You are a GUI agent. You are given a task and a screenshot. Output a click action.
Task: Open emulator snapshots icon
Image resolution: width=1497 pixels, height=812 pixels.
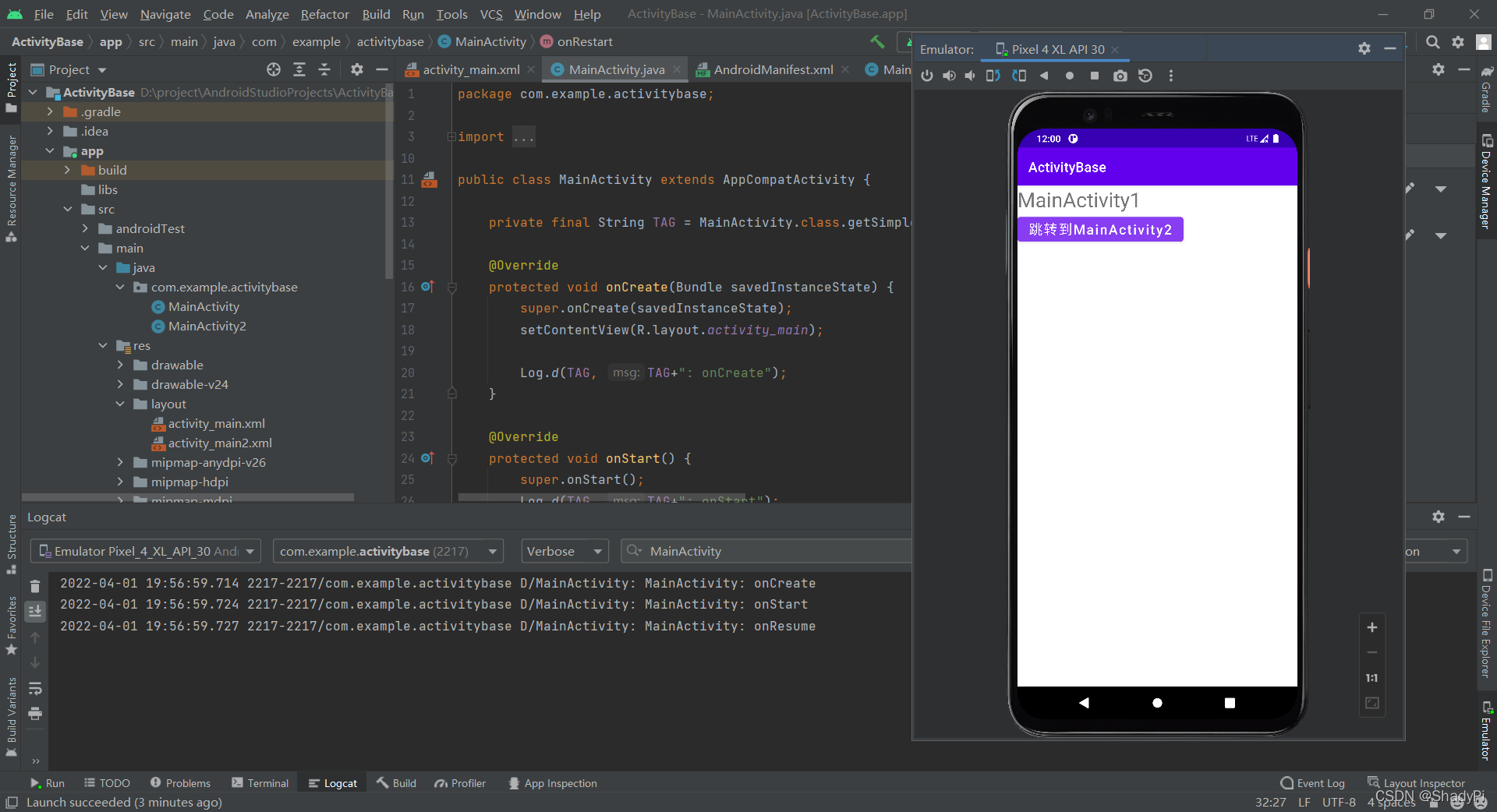point(1145,76)
